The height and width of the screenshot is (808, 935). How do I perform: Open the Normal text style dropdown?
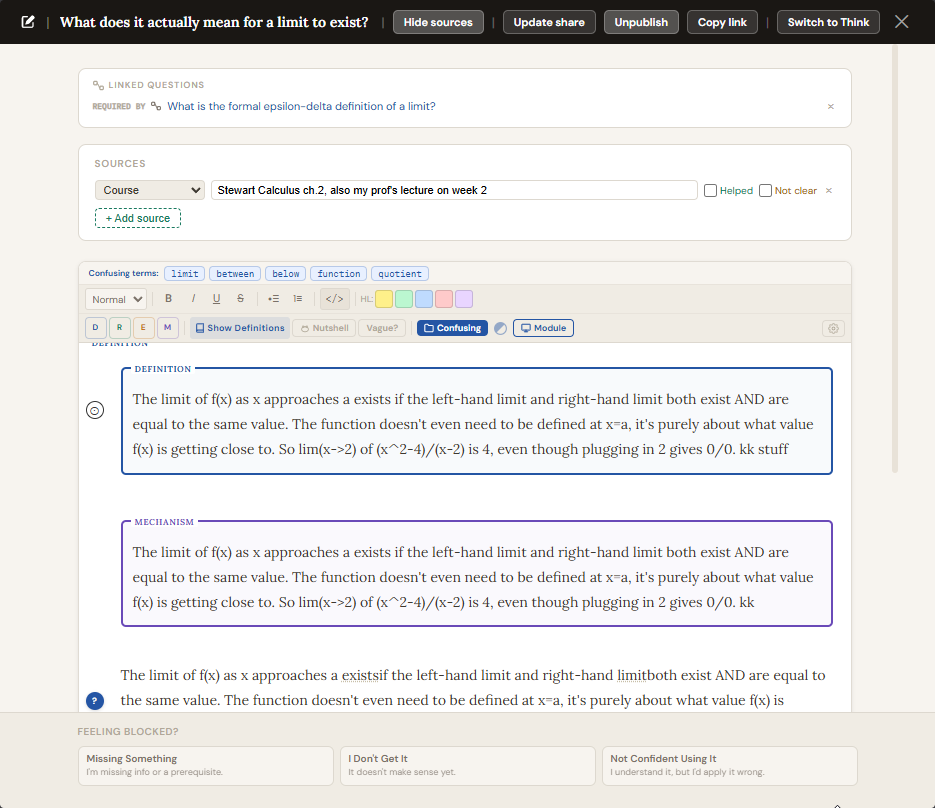[117, 299]
